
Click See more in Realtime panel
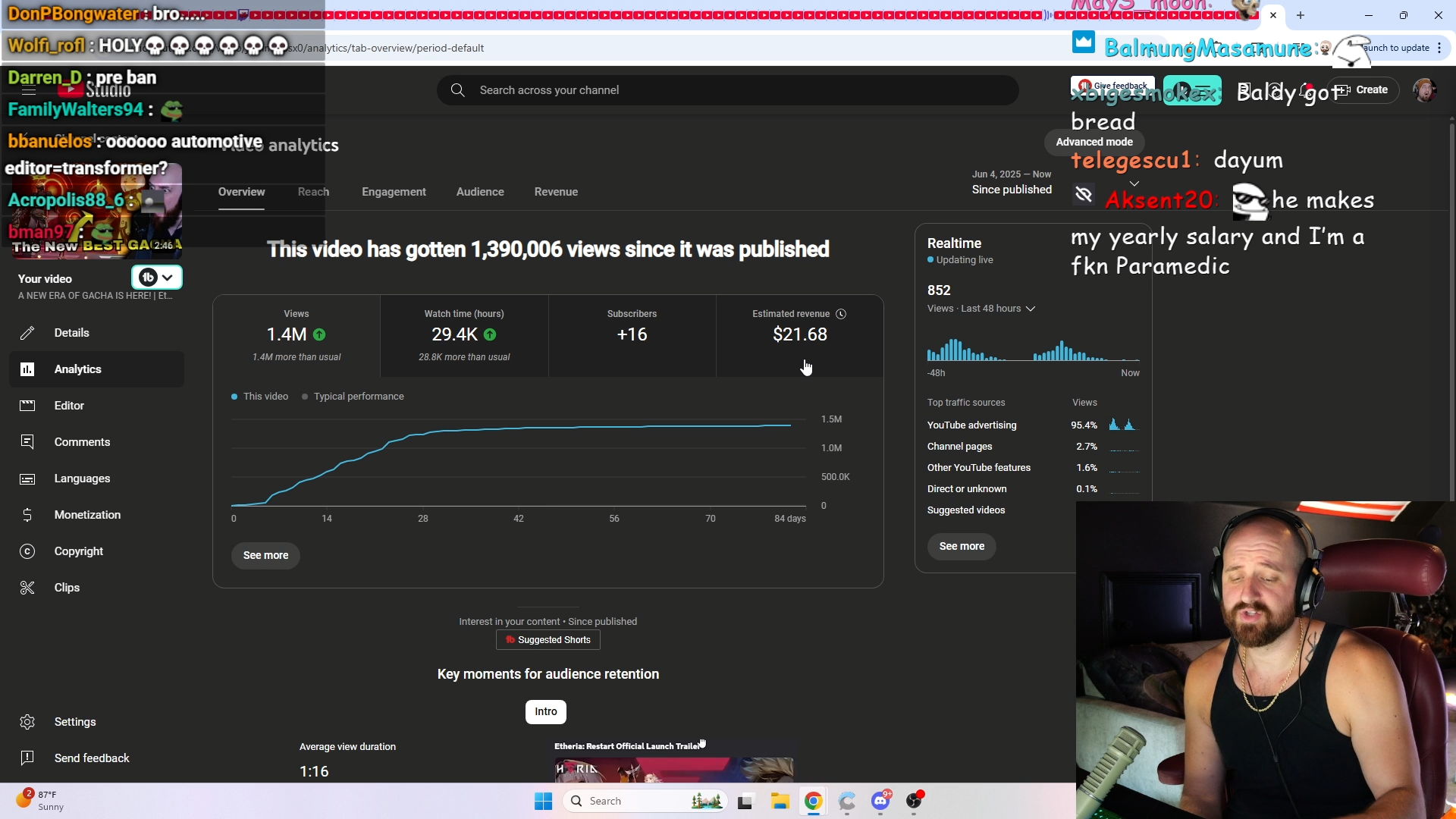point(962,546)
